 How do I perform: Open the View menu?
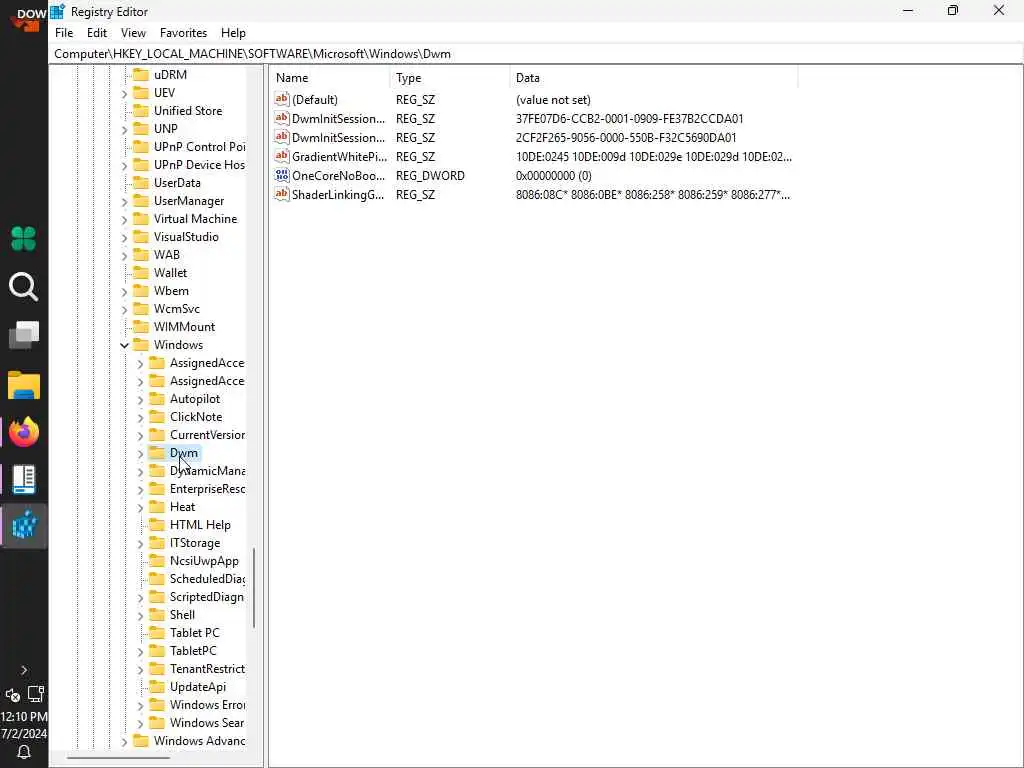133,33
